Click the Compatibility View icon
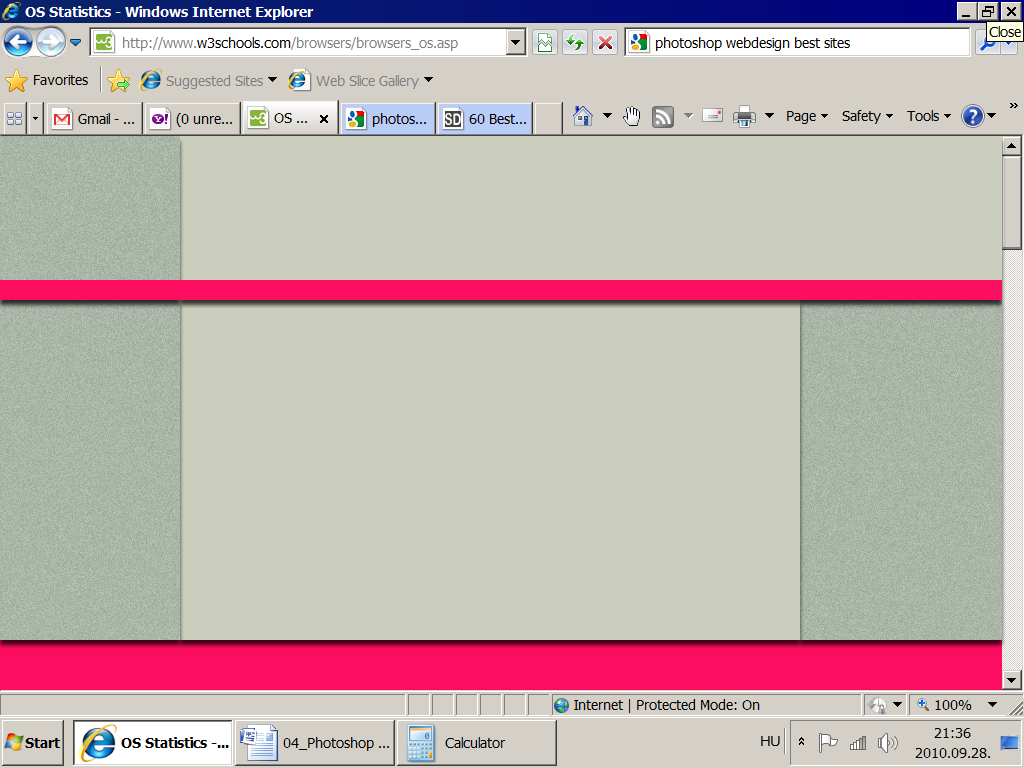1024x768 pixels. [x=545, y=43]
